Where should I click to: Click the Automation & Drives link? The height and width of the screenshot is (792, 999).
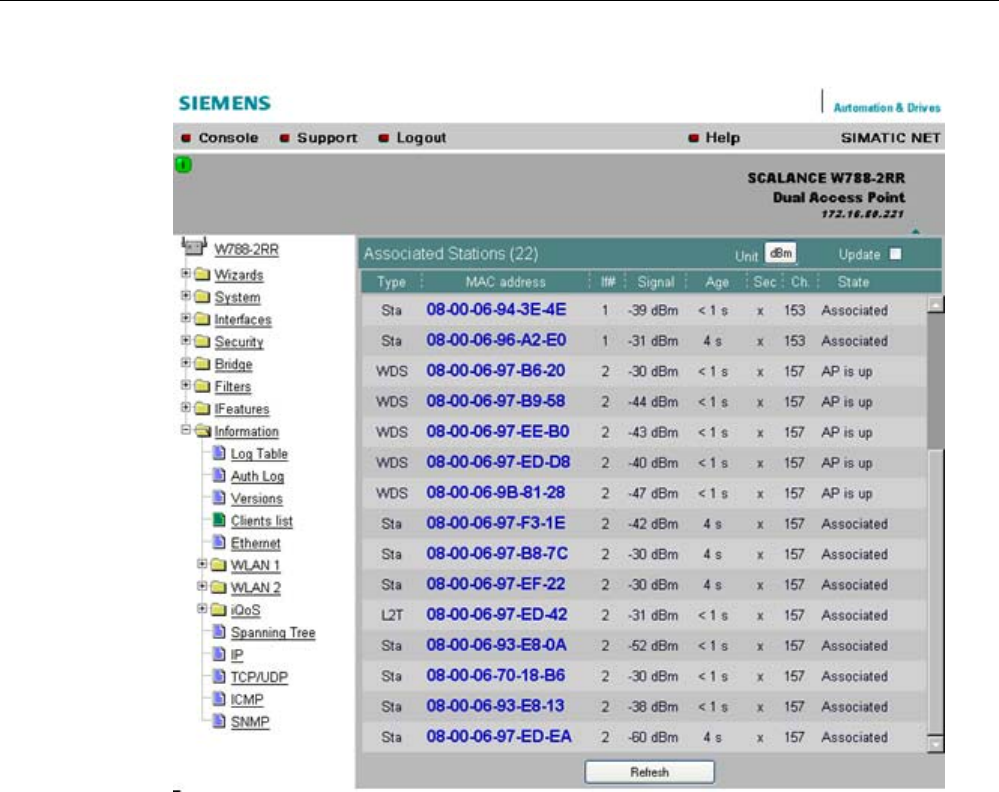(x=887, y=108)
